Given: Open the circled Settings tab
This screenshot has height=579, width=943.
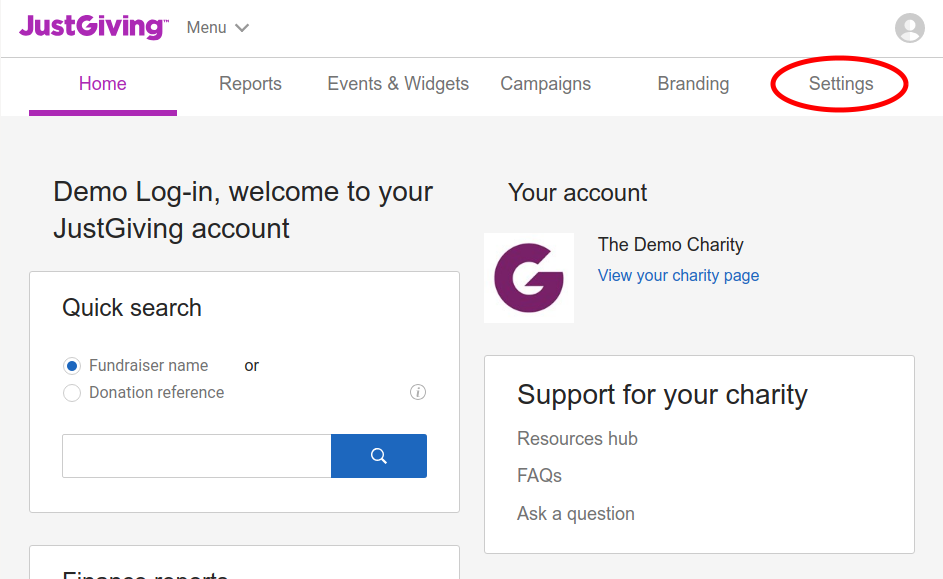Looking at the screenshot, I should [841, 84].
